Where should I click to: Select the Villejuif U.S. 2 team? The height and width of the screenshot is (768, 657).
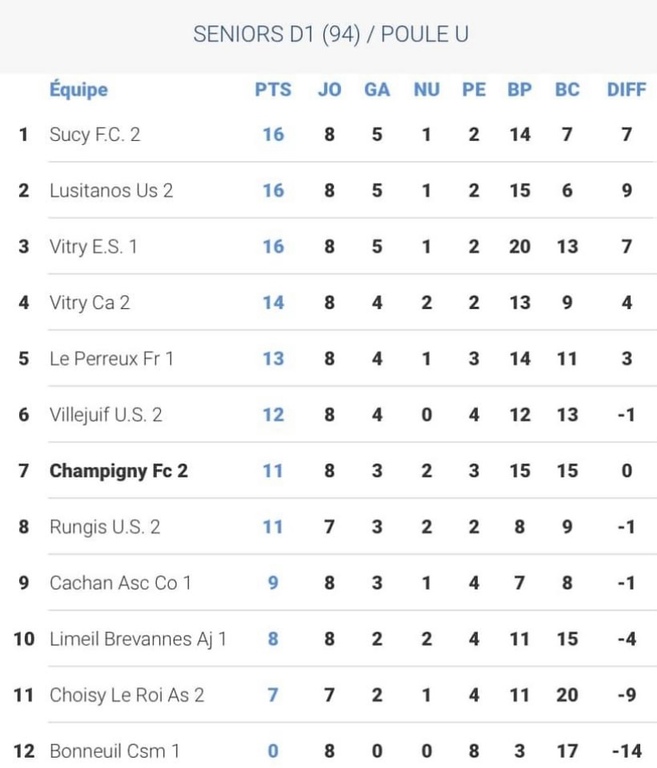coord(105,414)
